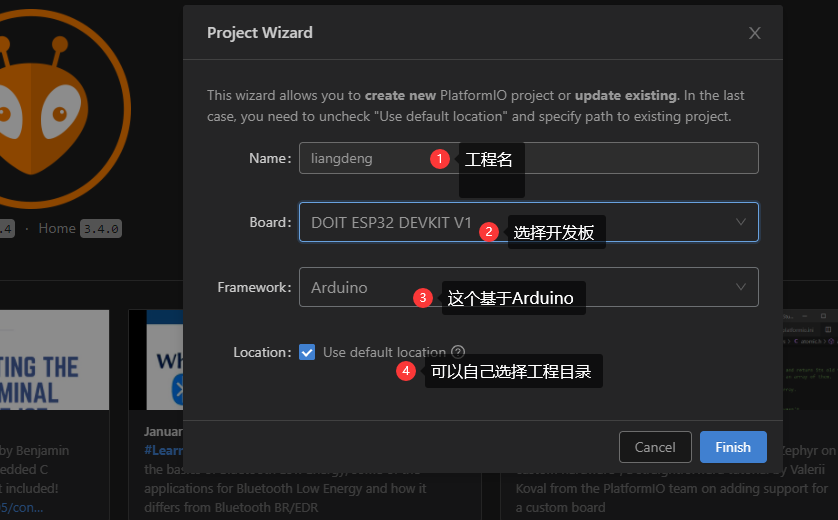
Task: Open the location help question-mark icon
Action: [x=458, y=352]
